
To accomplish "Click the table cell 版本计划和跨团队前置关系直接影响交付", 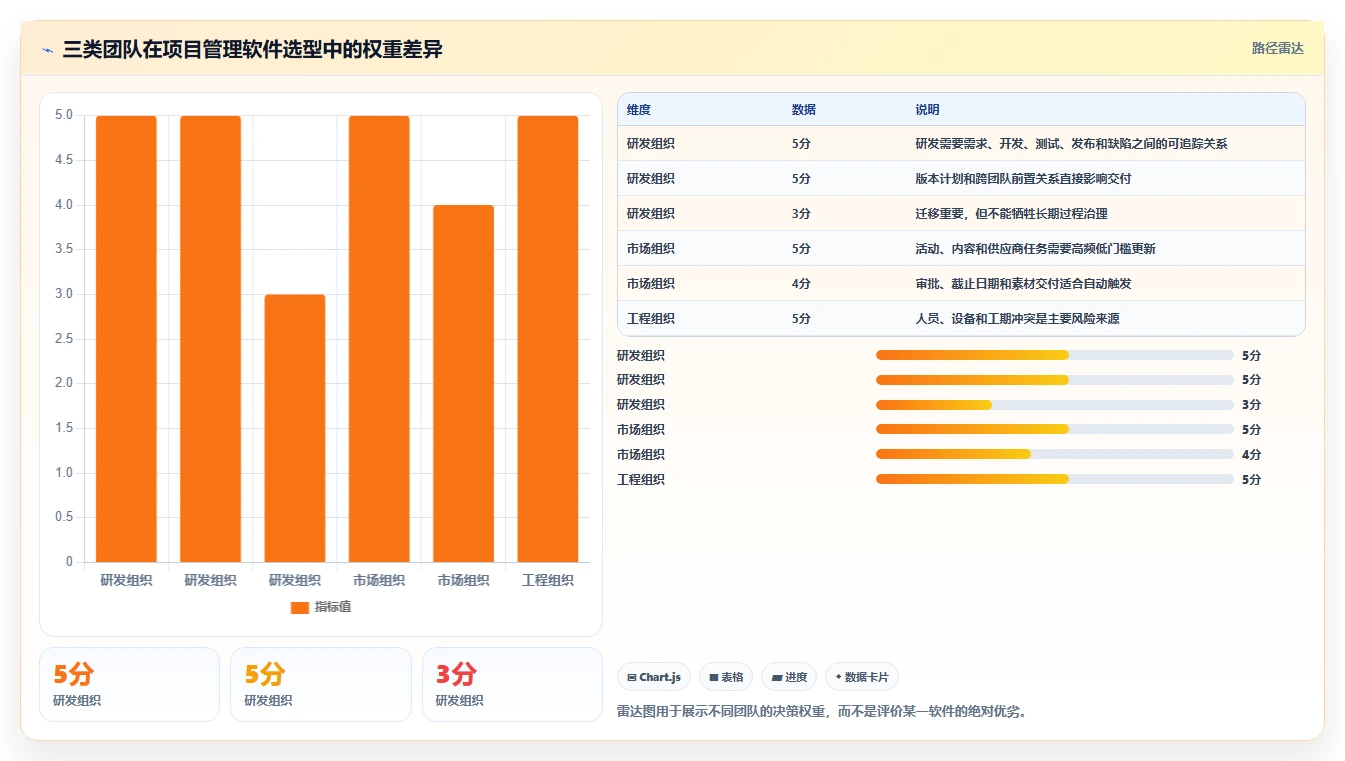I will click(1023, 179).
